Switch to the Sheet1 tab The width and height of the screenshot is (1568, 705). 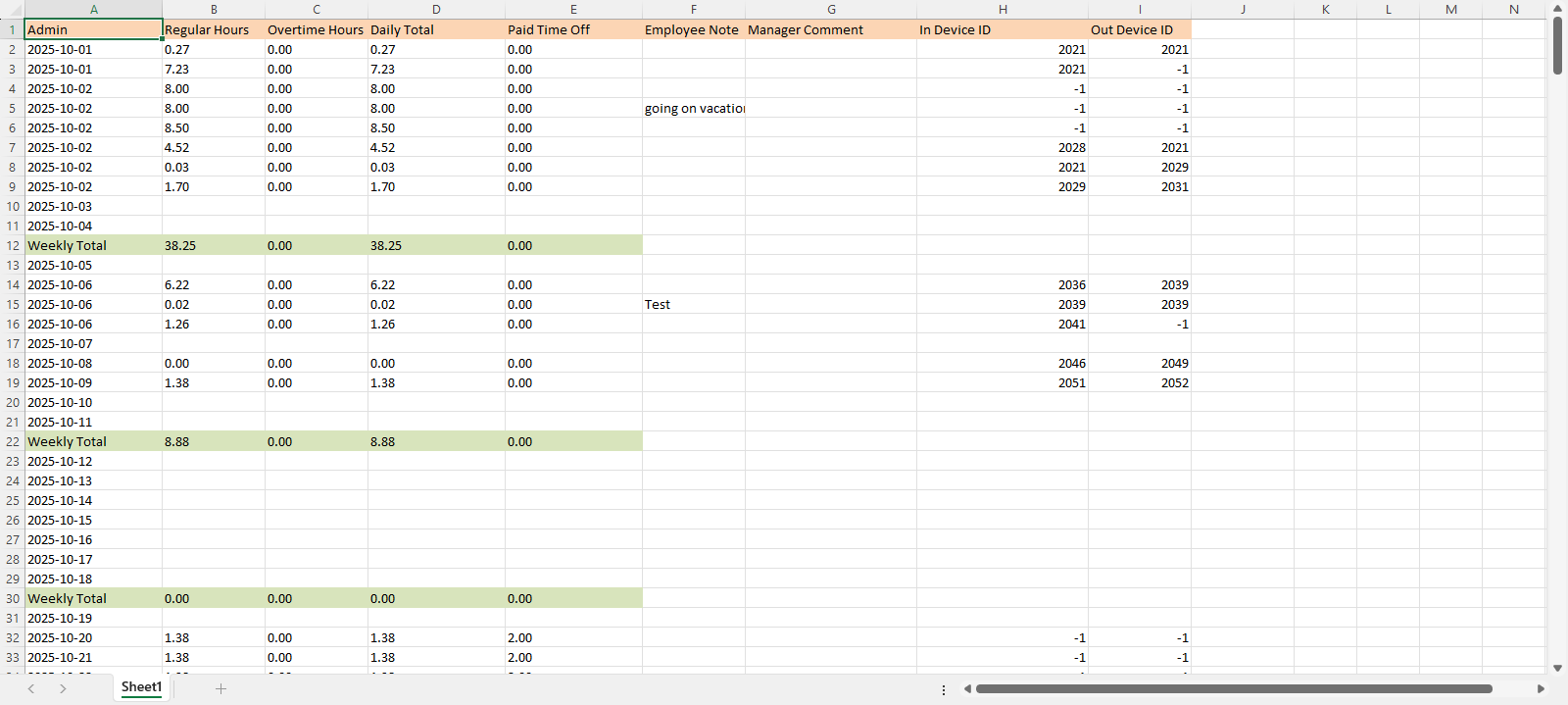[x=141, y=687]
